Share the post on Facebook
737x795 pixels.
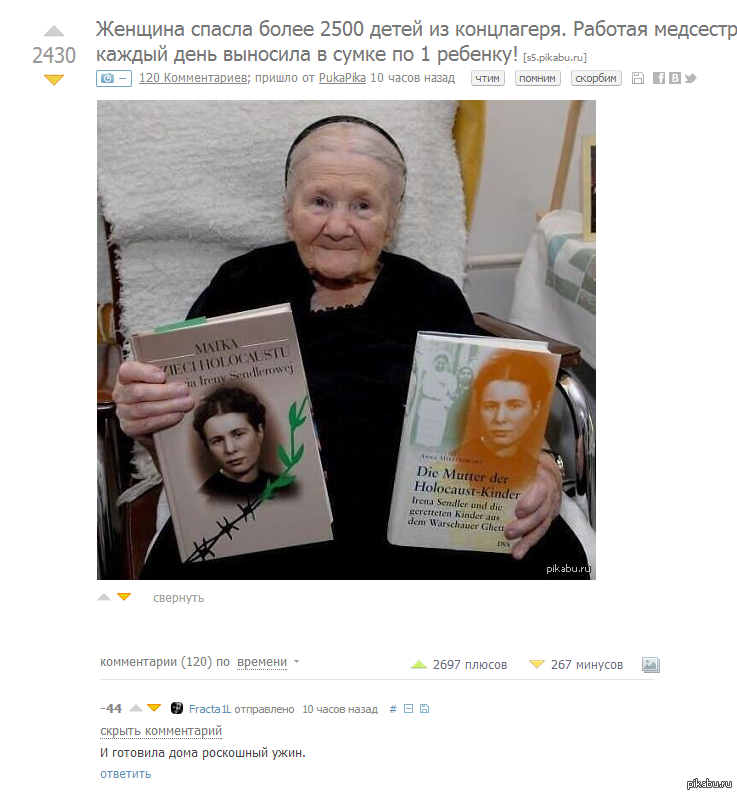click(x=658, y=78)
